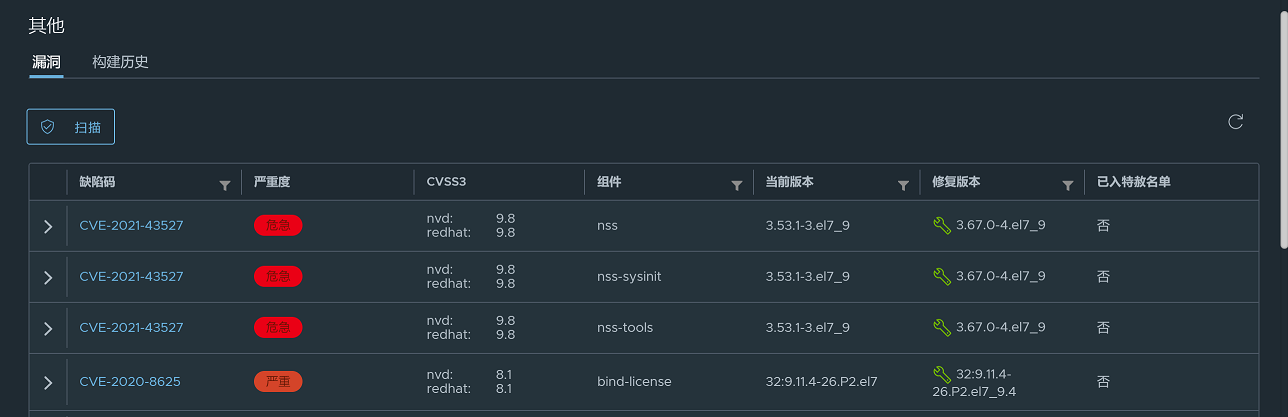Open the CVE-2020-8625 link
The image size is (1288, 417).
[x=130, y=382]
